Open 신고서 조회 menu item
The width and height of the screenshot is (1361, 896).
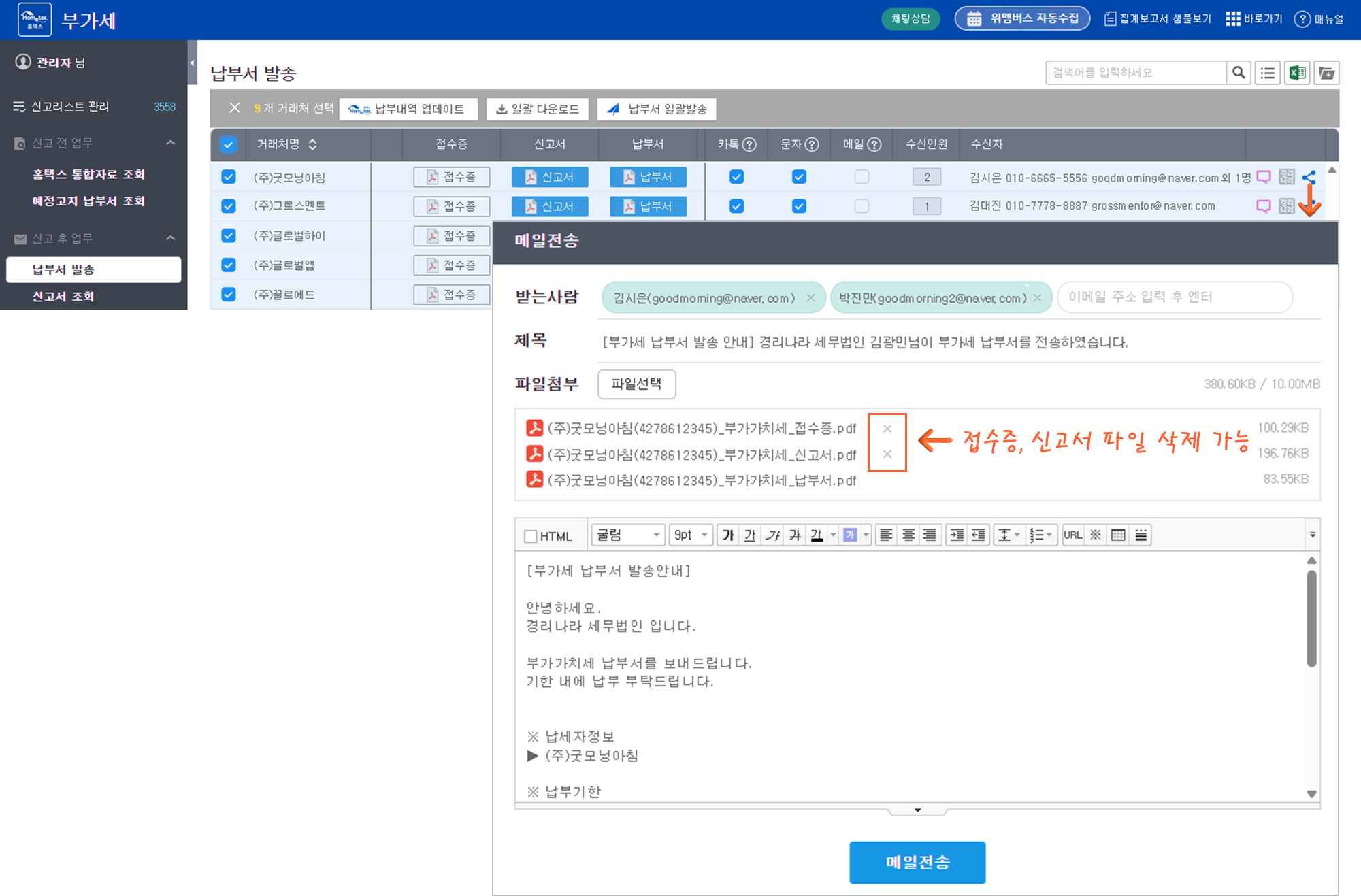(63, 297)
